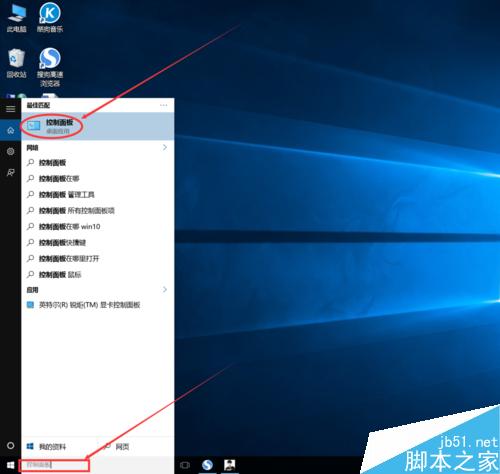Open the 此电脑 desktop icon

coord(17,18)
